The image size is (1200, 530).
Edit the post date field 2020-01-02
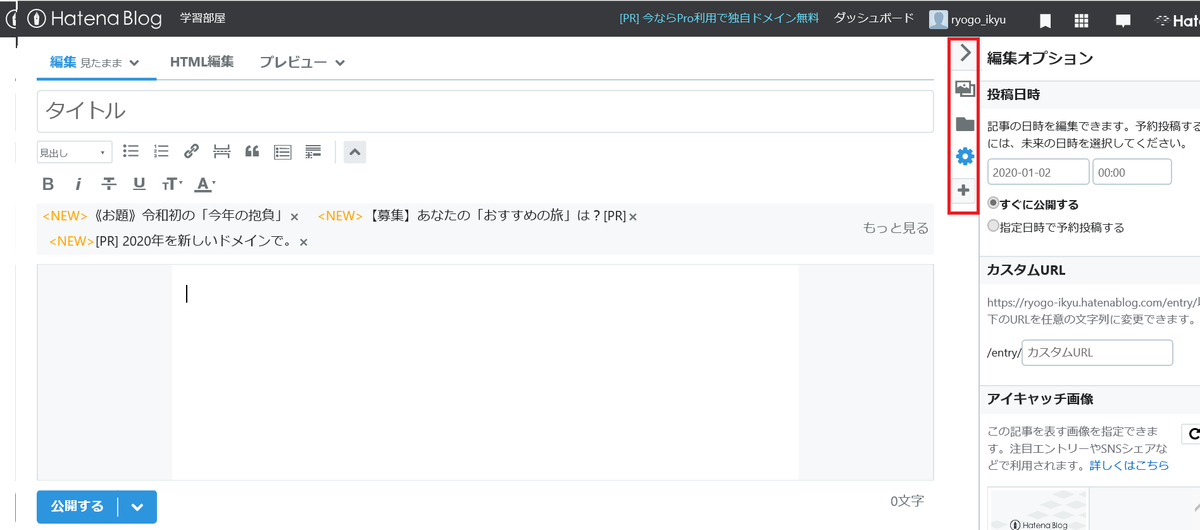point(1038,172)
